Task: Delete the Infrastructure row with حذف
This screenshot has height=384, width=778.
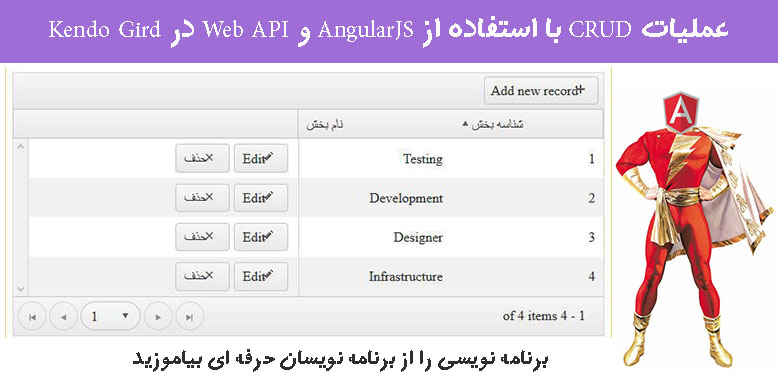Action: point(202,276)
